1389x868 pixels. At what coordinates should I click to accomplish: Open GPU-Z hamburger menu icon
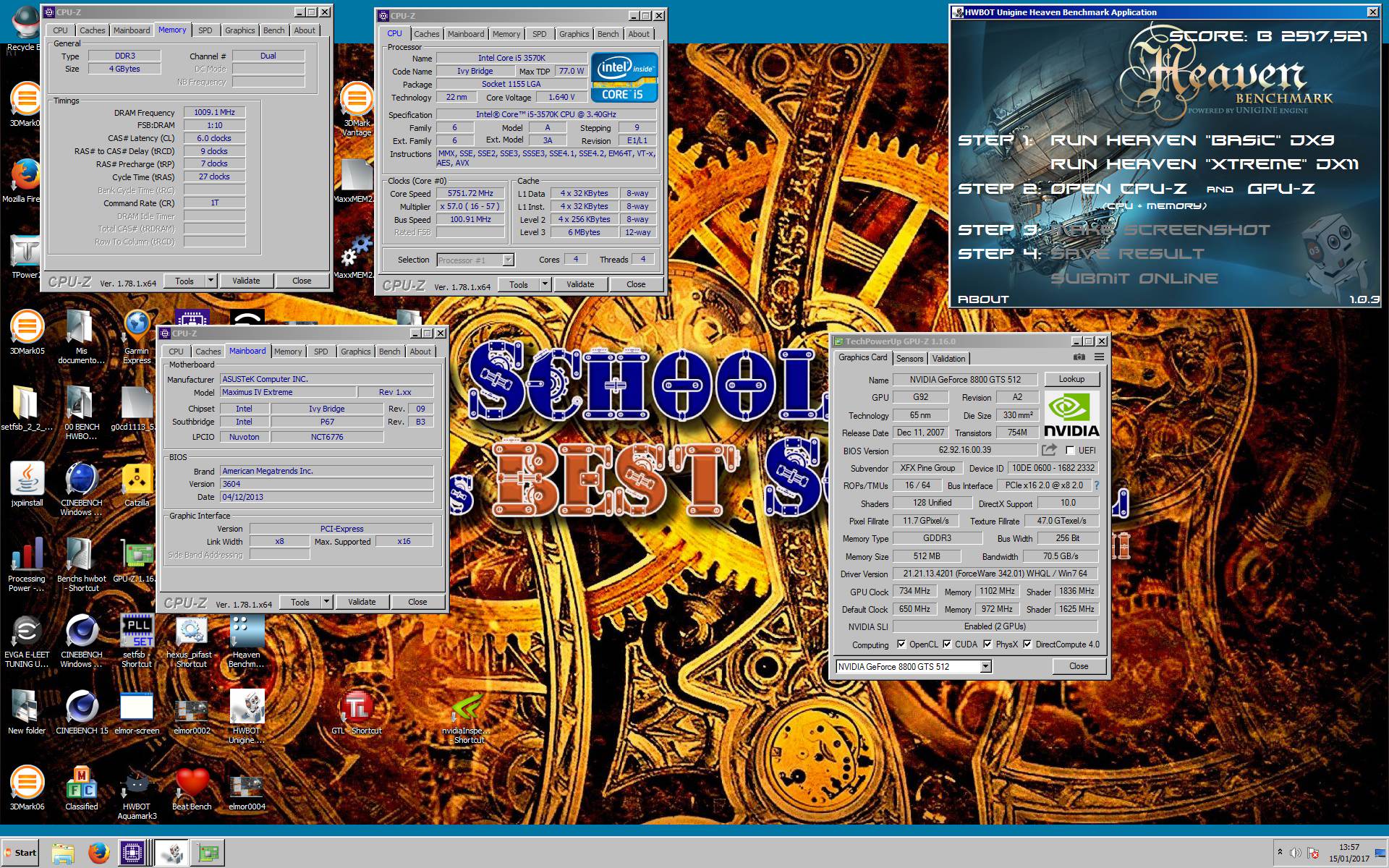pos(1099,357)
